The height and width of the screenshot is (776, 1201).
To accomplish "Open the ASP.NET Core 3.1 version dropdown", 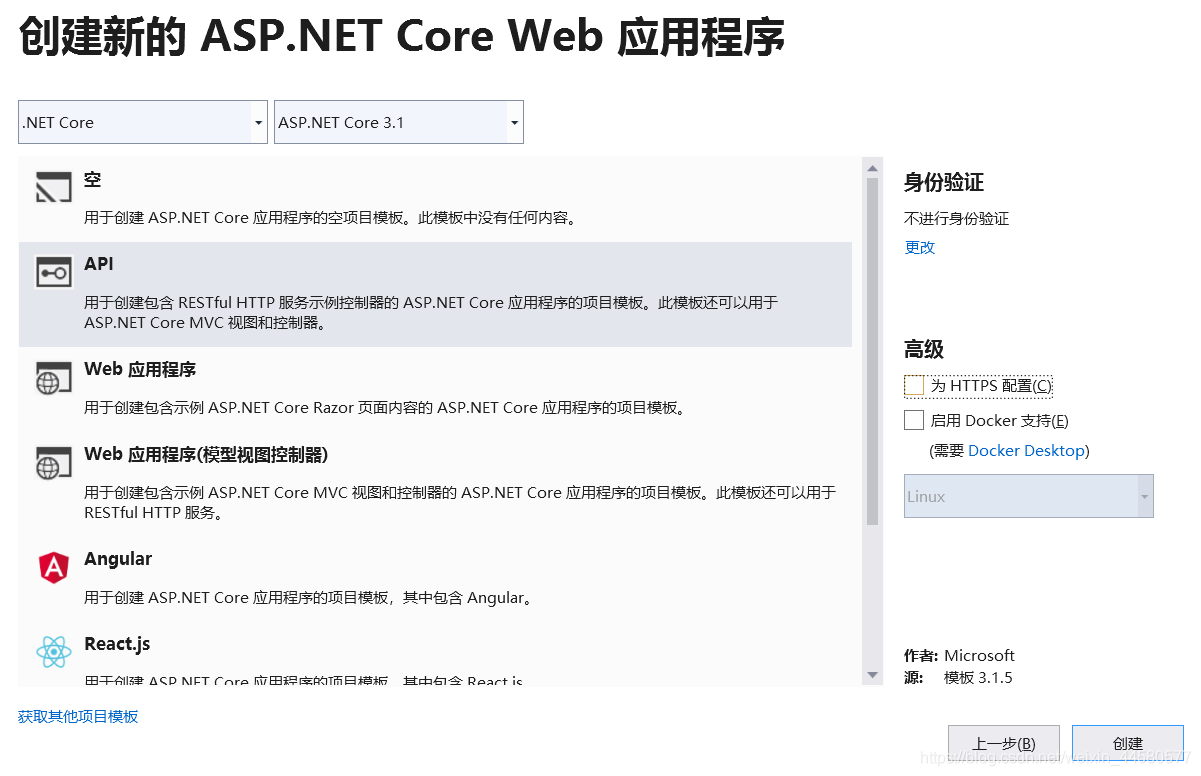I will pyautogui.click(x=399, y=122).
